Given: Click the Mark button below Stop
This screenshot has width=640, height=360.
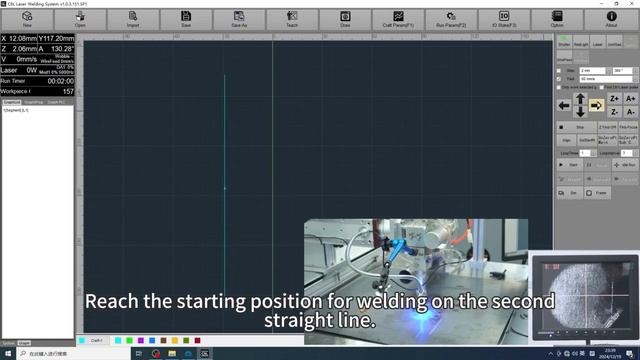Looking at the screenshot, I should coord(567,140).
